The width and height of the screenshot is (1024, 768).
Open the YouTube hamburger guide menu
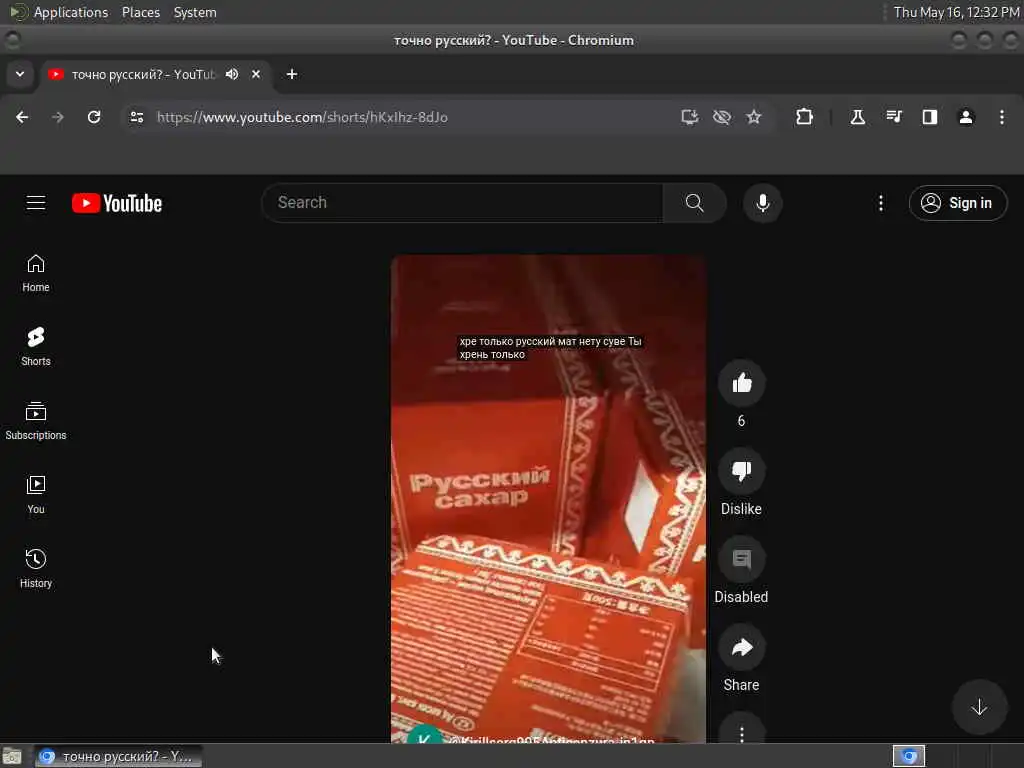point(36,203)
